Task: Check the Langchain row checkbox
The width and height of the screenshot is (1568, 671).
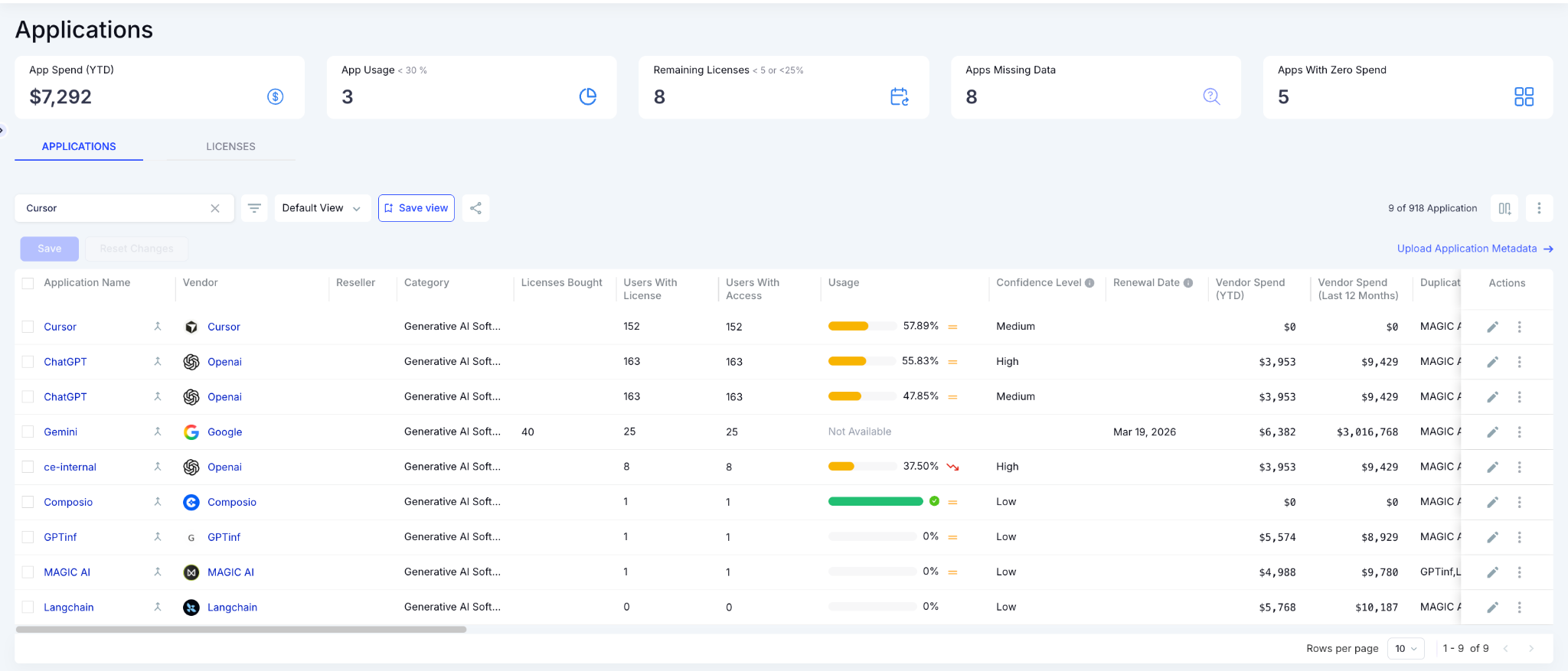Action: tap(28, 607)
